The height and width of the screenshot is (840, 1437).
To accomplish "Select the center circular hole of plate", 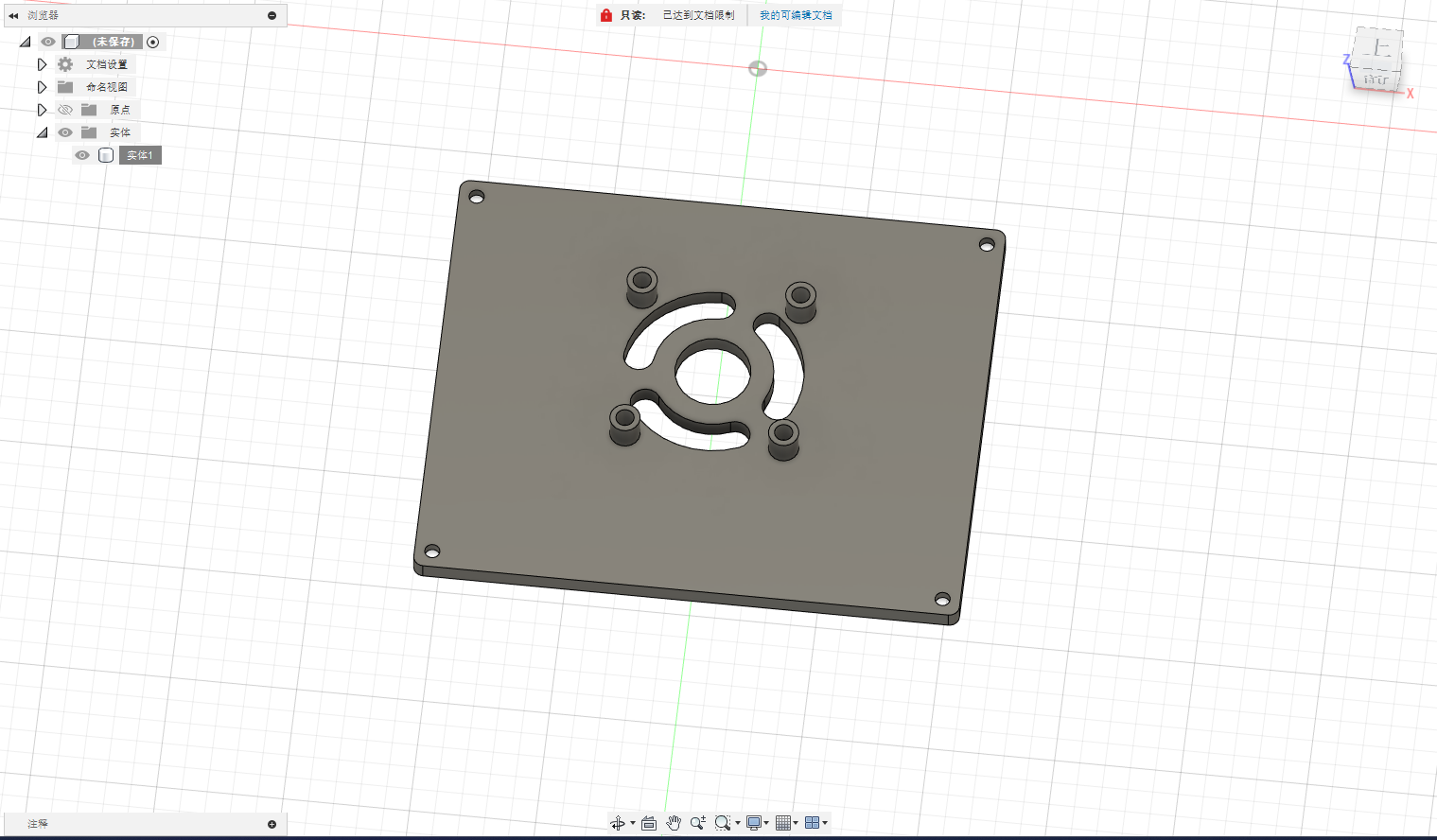I will [711, 374].
